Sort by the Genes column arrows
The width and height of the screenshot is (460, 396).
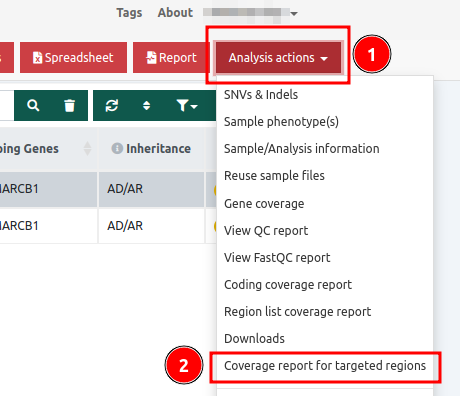tap(87, 149)
